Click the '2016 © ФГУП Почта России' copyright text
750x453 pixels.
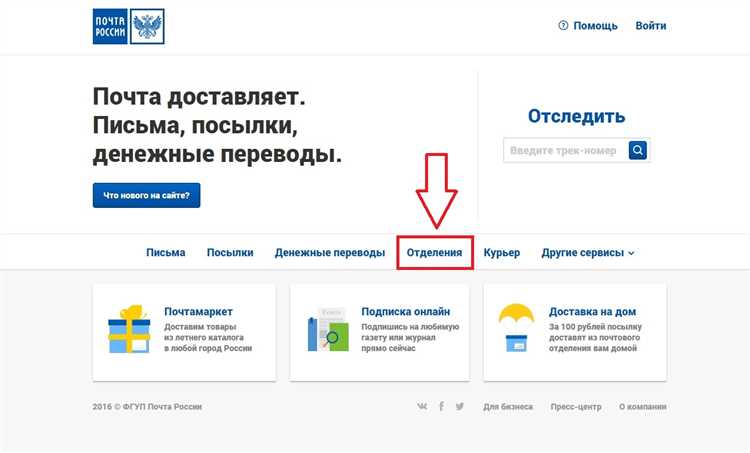[147, 407]
